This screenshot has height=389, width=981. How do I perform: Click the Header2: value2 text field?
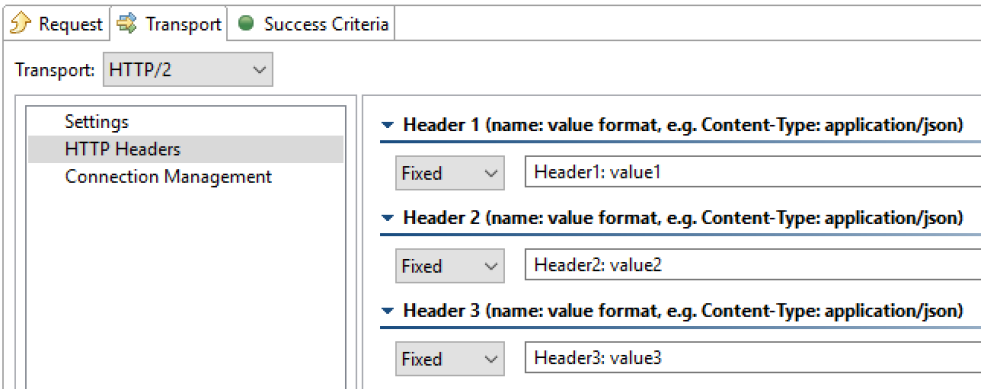click(753, 265)
